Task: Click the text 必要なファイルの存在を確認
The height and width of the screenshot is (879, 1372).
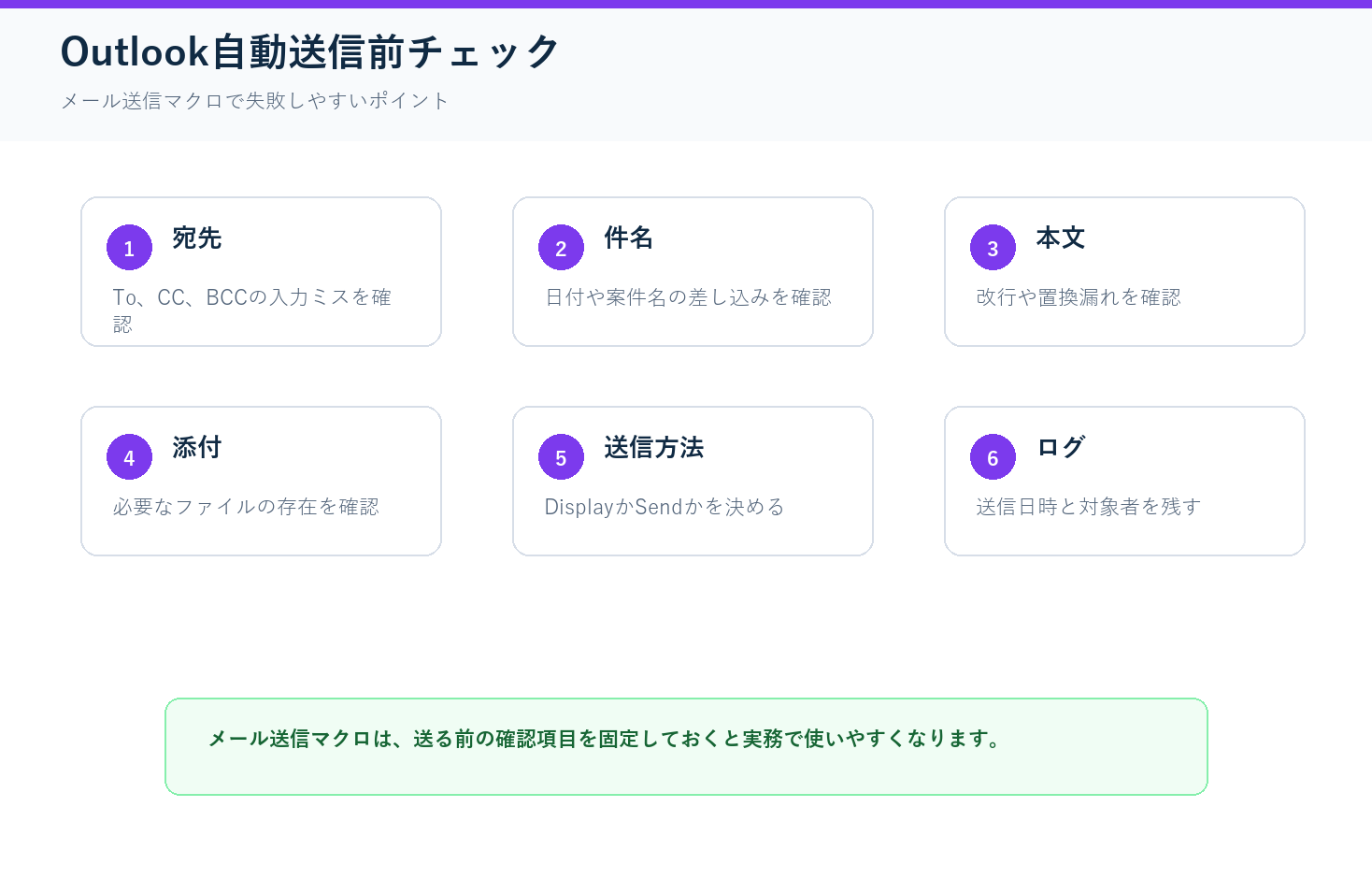Action: 246,507
